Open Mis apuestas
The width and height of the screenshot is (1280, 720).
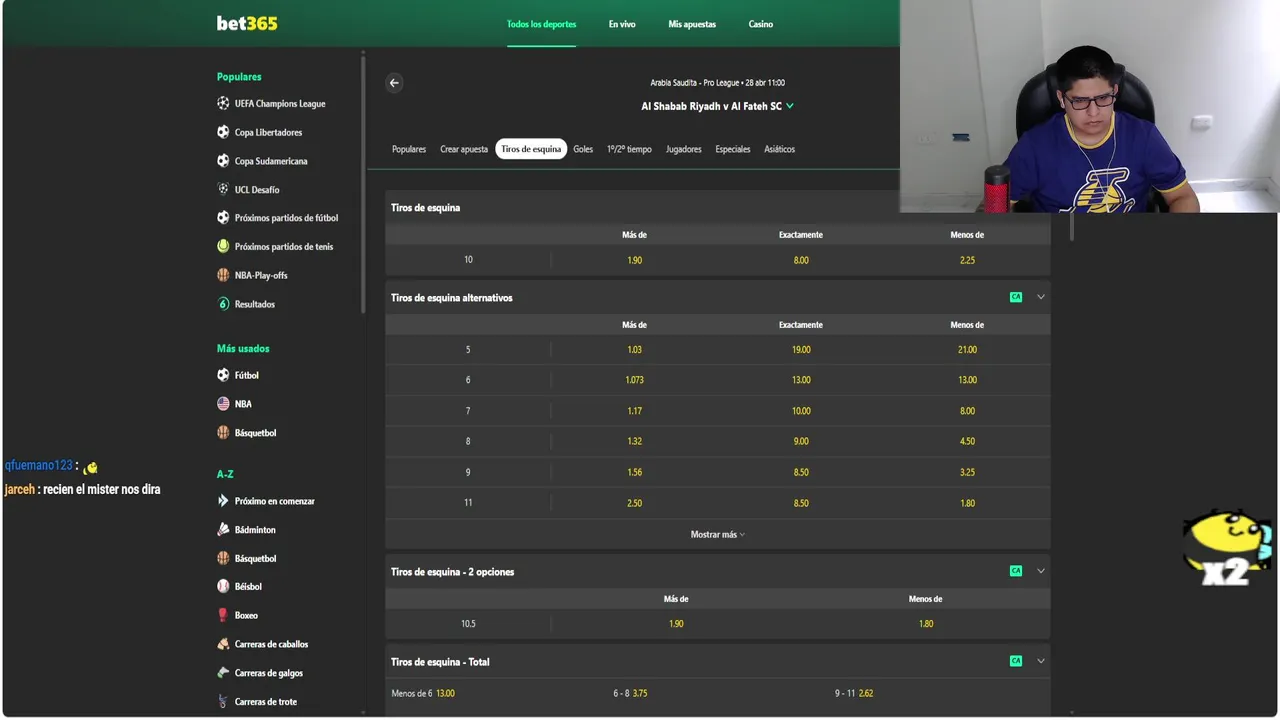[692, 24]
